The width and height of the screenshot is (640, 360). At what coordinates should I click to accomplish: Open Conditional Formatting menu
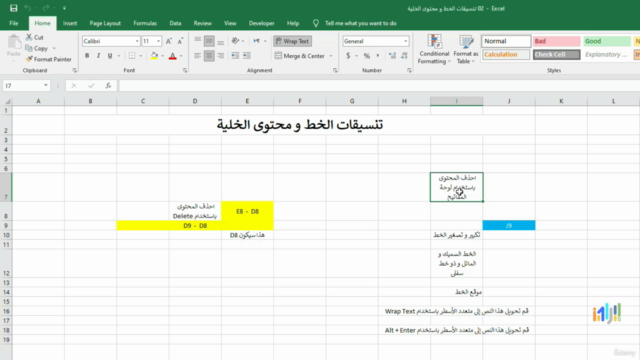(434, 49)
